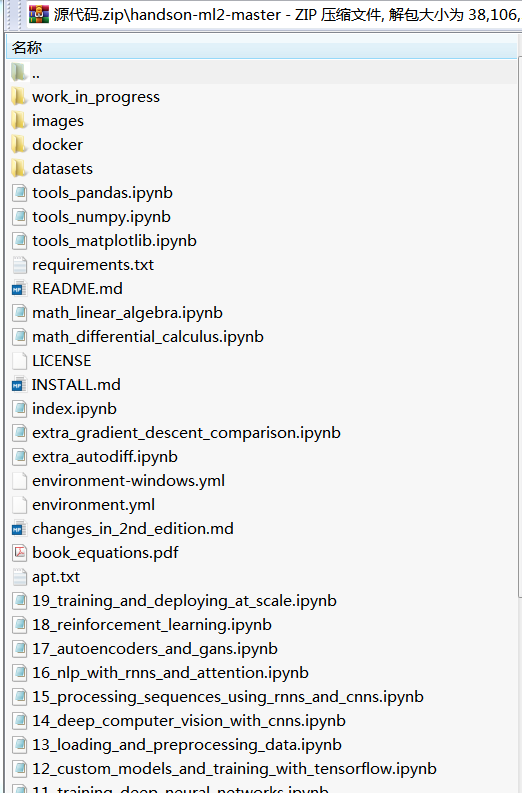
Task: Click the tools_pandas.ipynb notebook icon
Action: click(x=19, y=193)
